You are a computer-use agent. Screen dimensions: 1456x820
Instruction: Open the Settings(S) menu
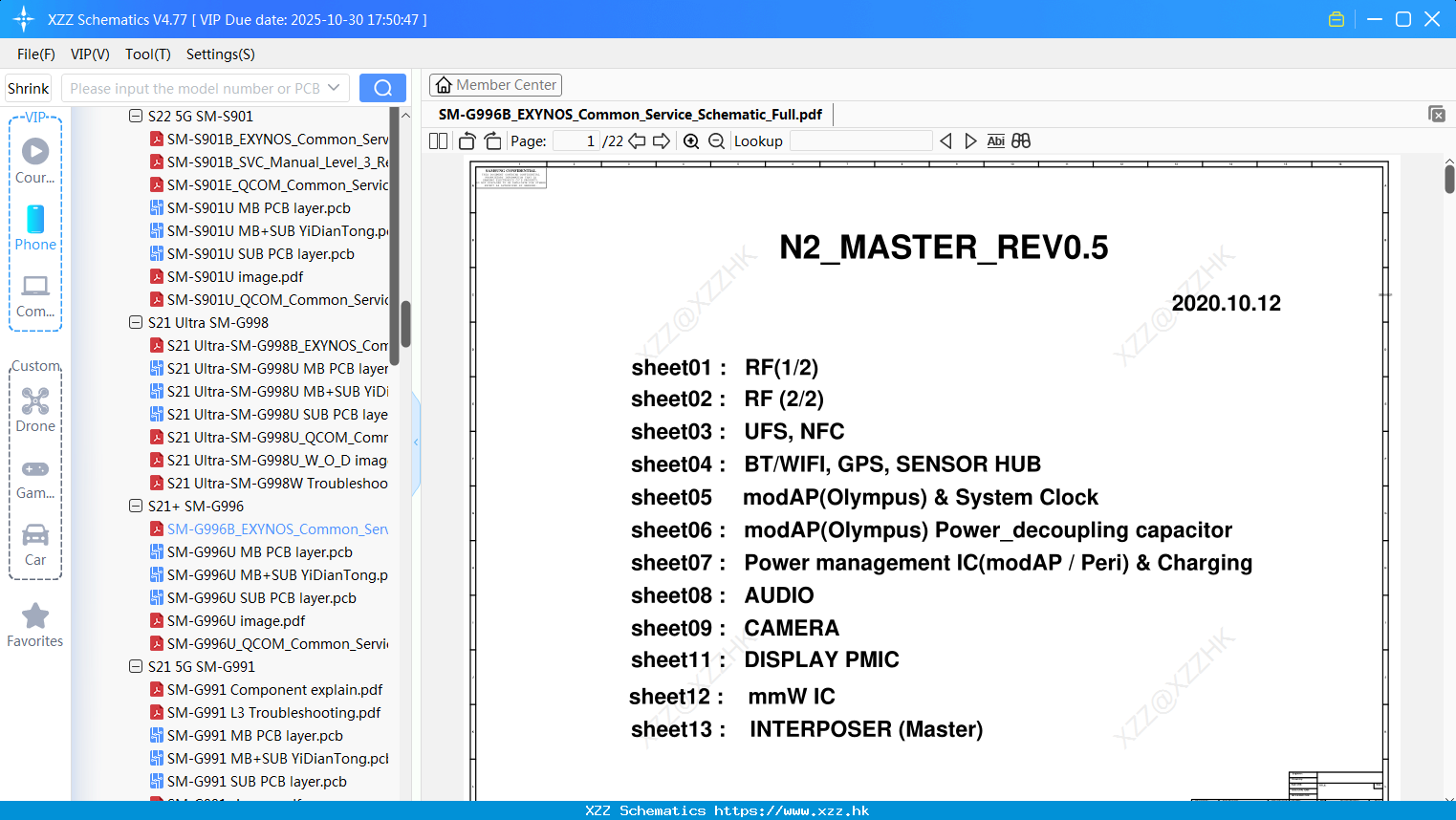(221, 54)
